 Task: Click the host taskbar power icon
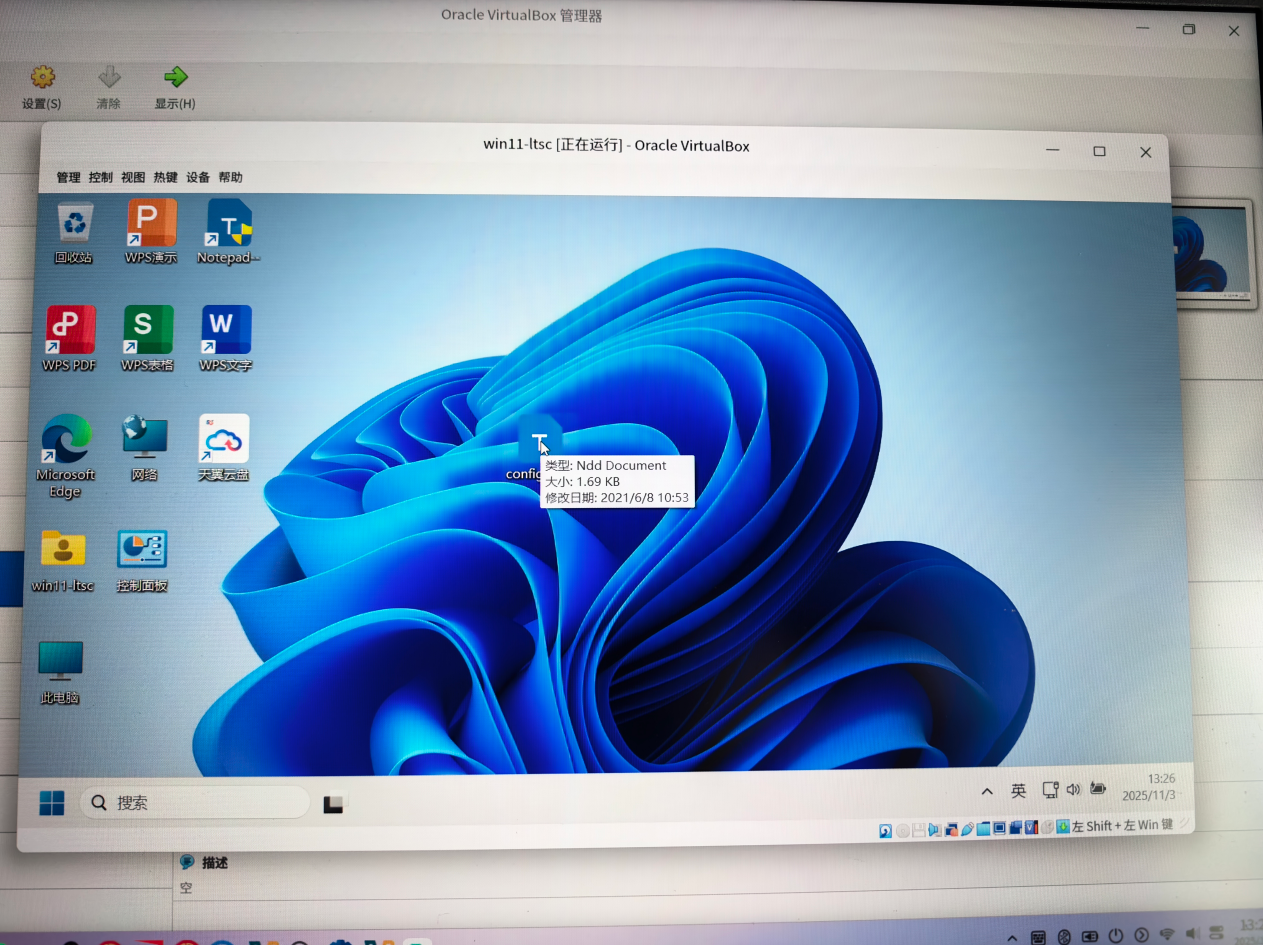tap(1115, 935)
